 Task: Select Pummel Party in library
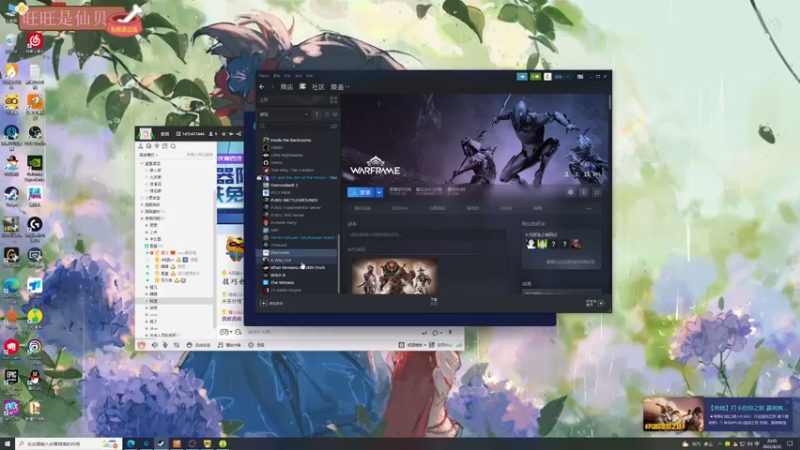[283, 222]
